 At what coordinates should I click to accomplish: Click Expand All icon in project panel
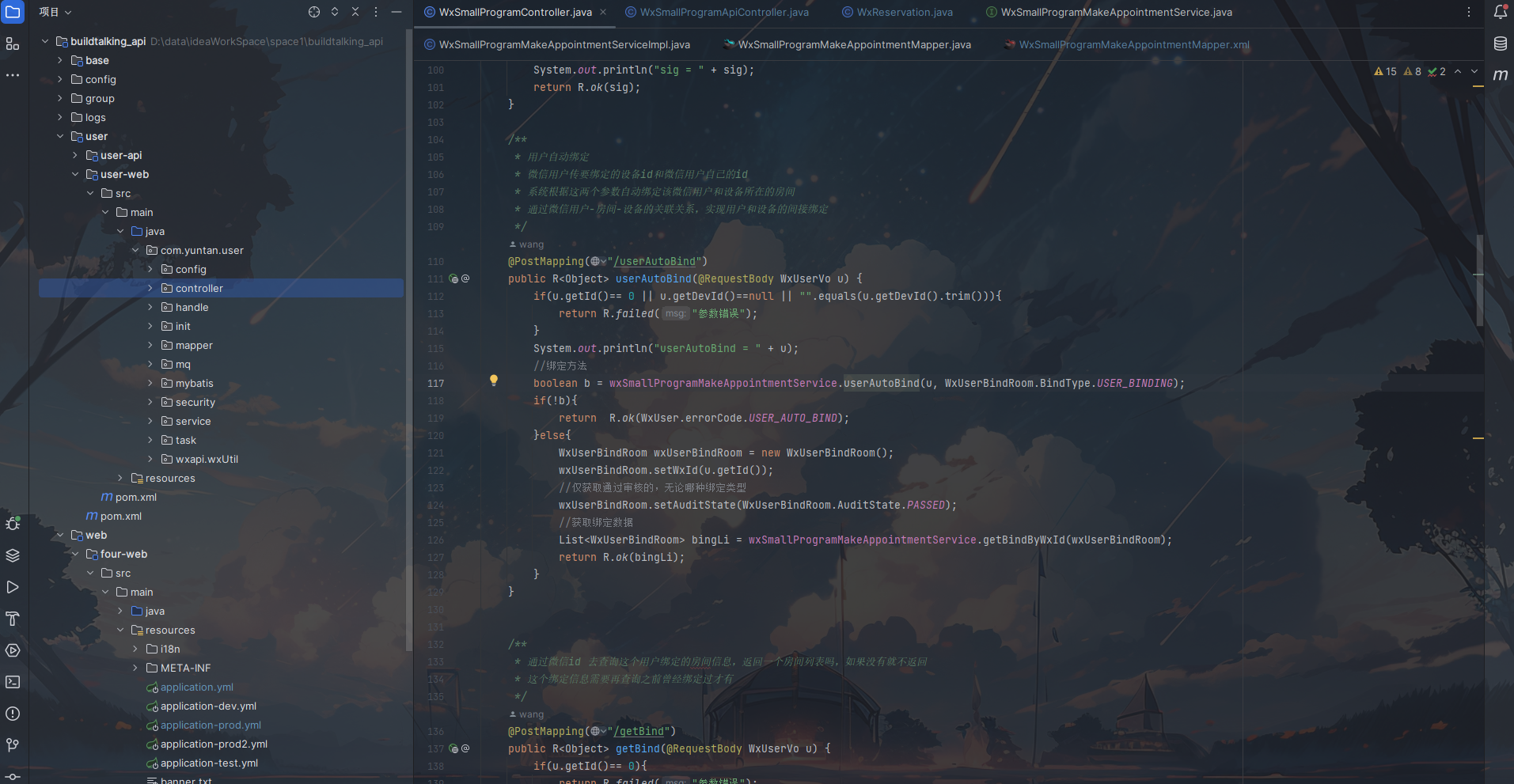click(335, 12)
